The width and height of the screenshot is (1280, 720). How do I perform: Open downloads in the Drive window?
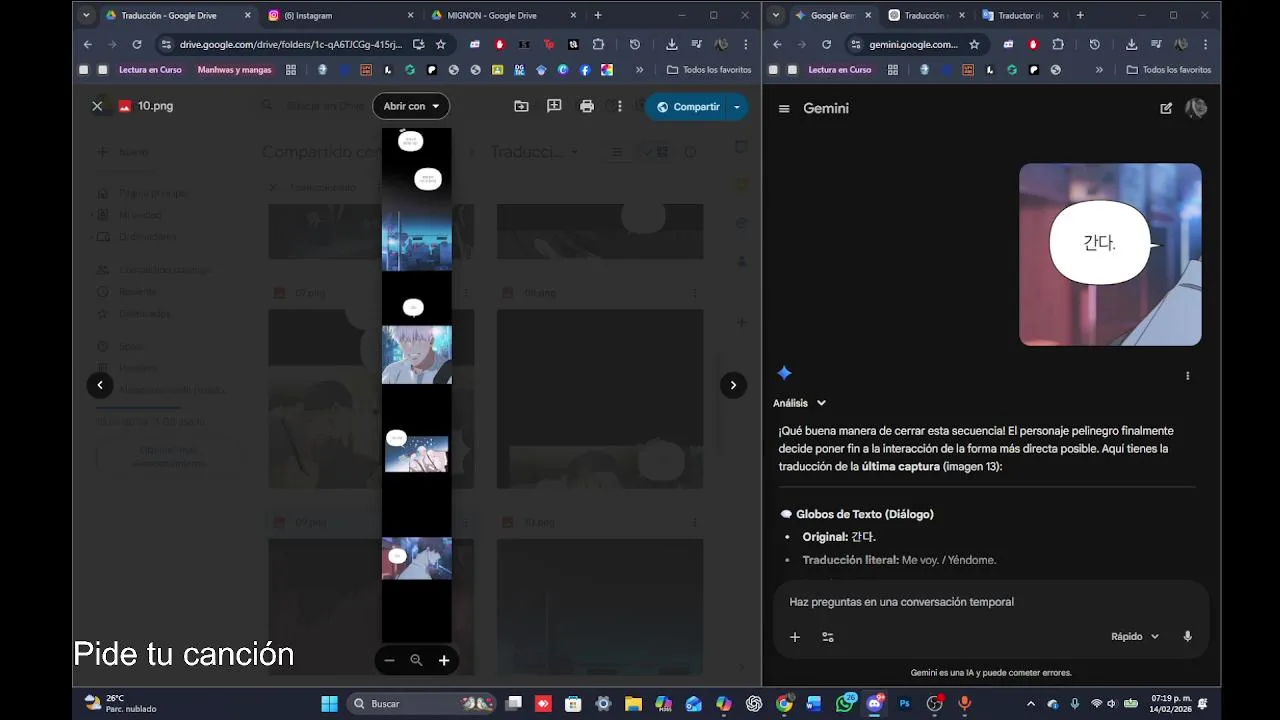(672, 44)
